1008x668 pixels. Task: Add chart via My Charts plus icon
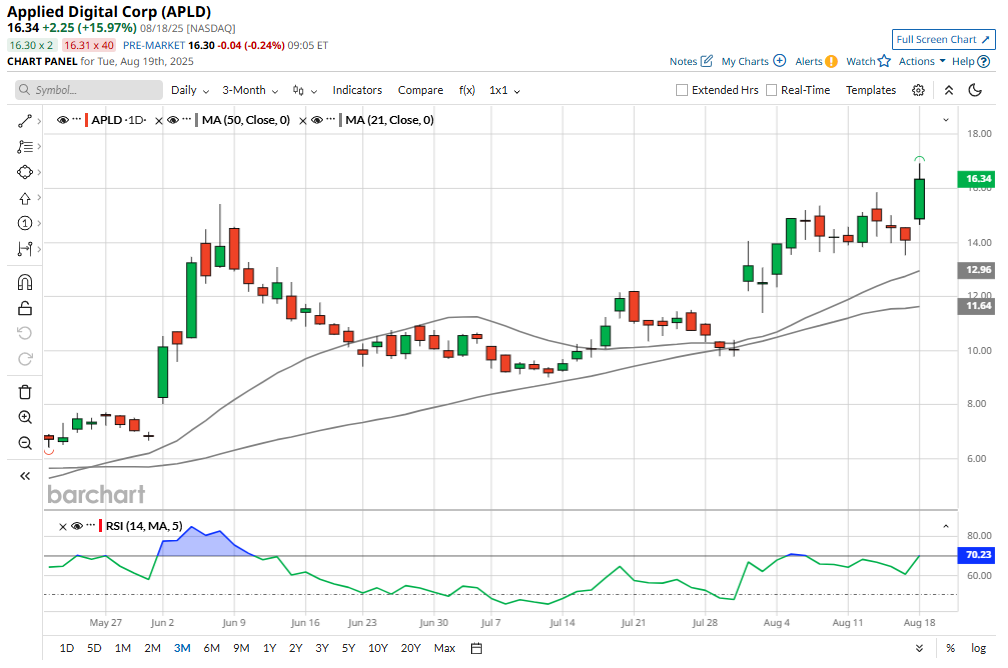click(779, 60)
